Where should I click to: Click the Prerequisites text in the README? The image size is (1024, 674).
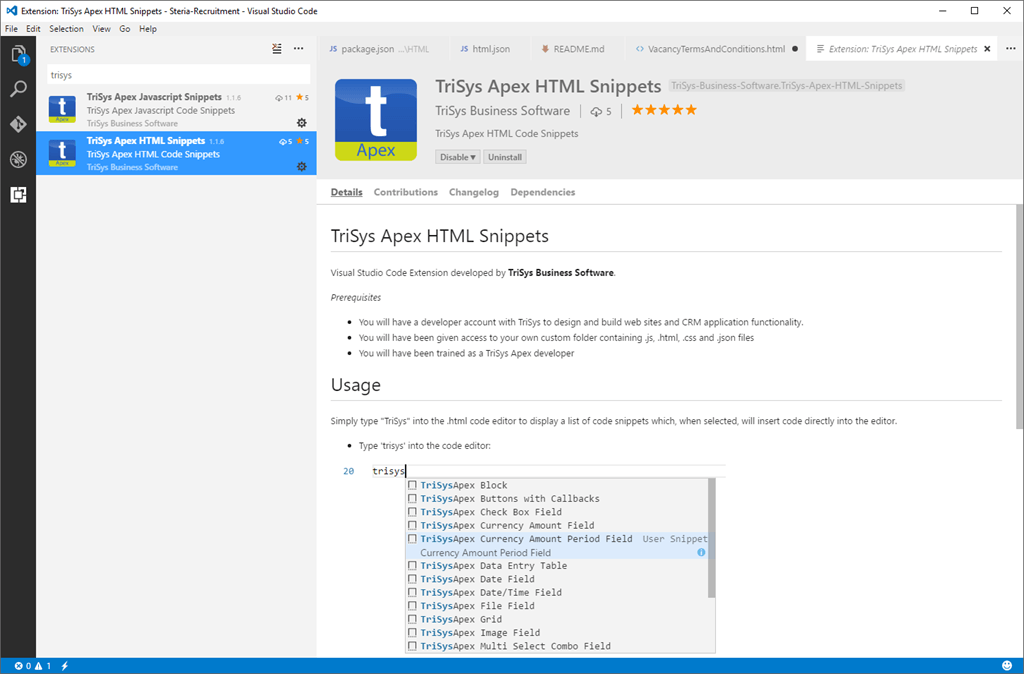pos(356,297)
